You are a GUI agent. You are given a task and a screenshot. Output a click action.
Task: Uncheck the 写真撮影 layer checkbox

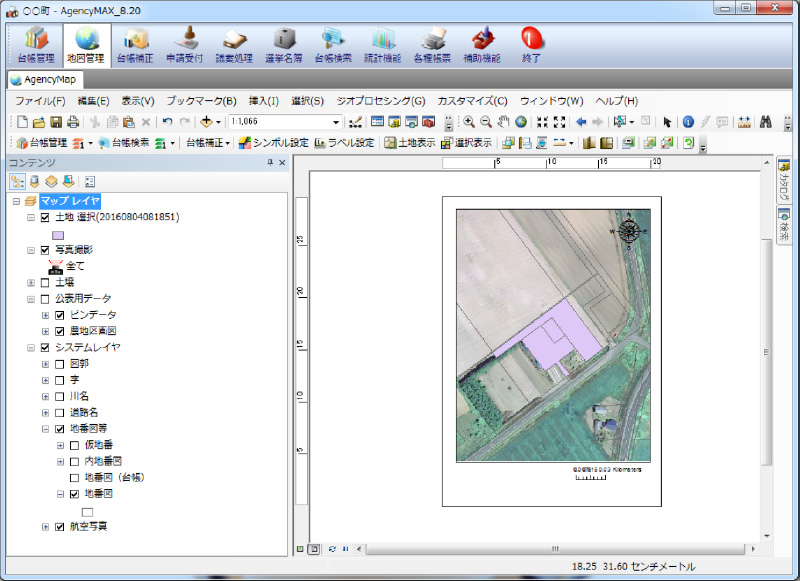pyautogui.click(x=45, y=250)
